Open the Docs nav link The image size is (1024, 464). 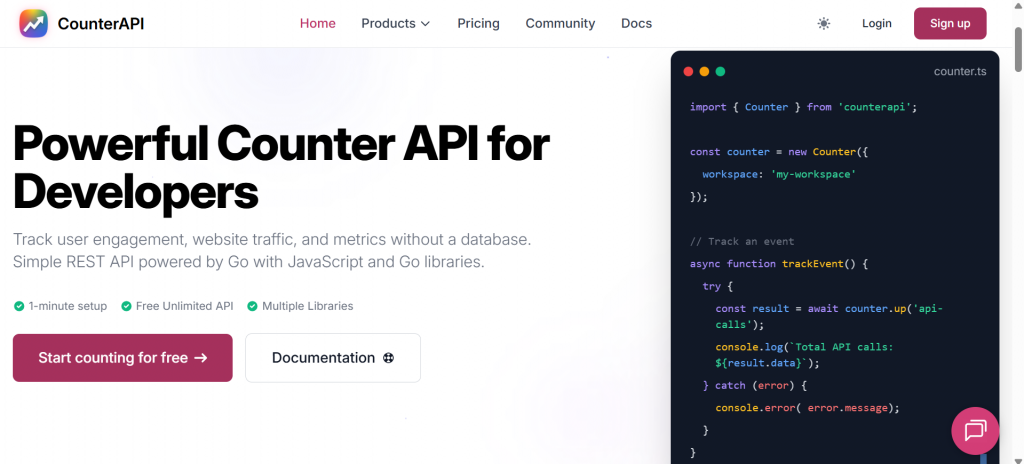pos(636,24)
